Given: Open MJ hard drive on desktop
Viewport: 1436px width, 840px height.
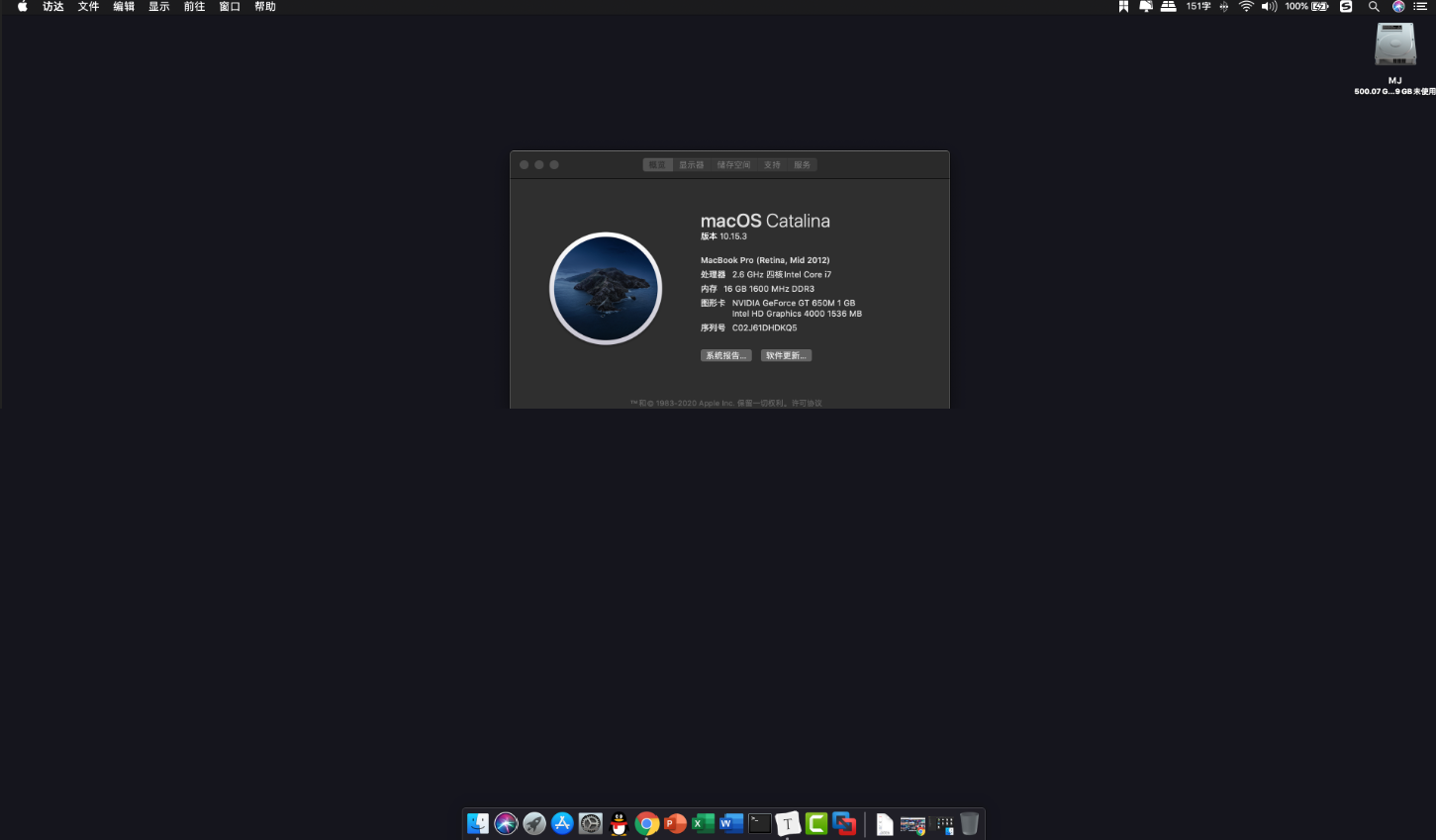Looking at the screenshot, I should click(x=1394, y=47).
